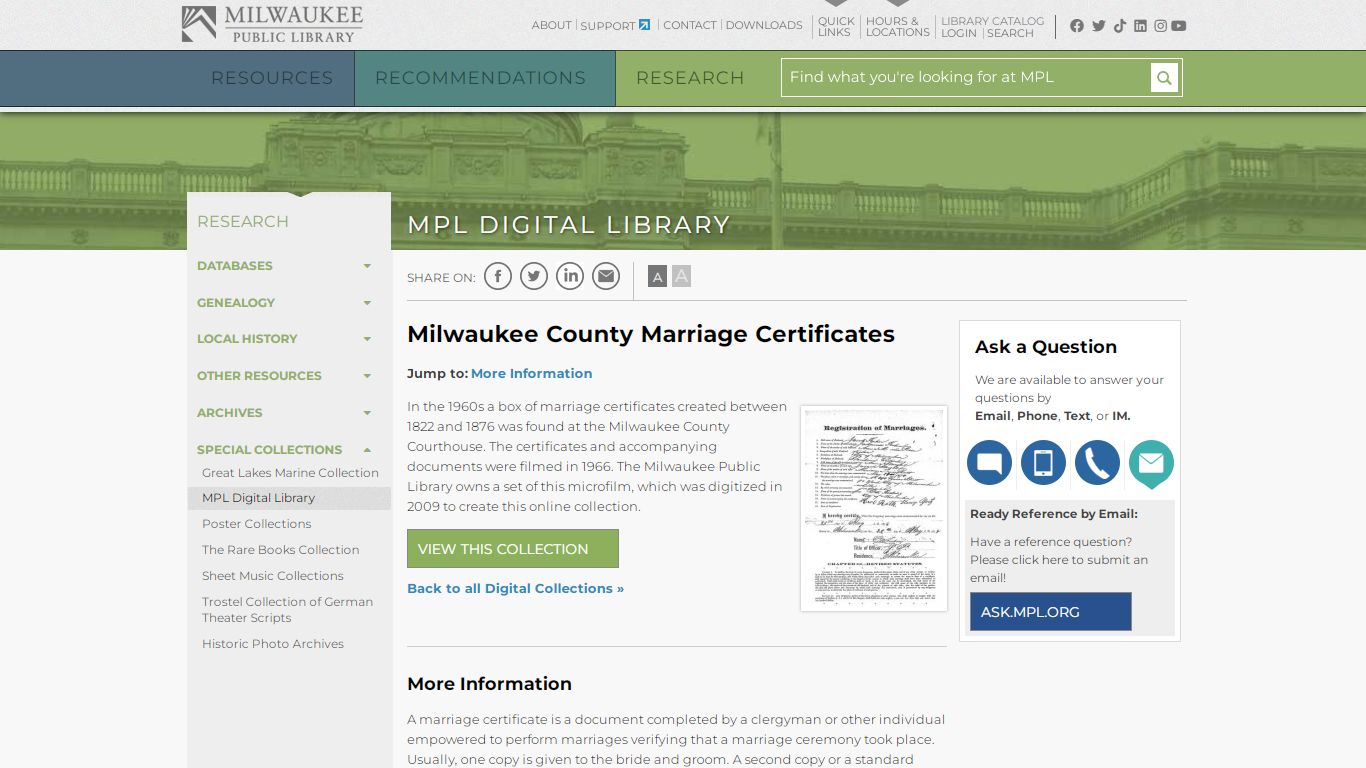Open the Research main nav tab

690,78
